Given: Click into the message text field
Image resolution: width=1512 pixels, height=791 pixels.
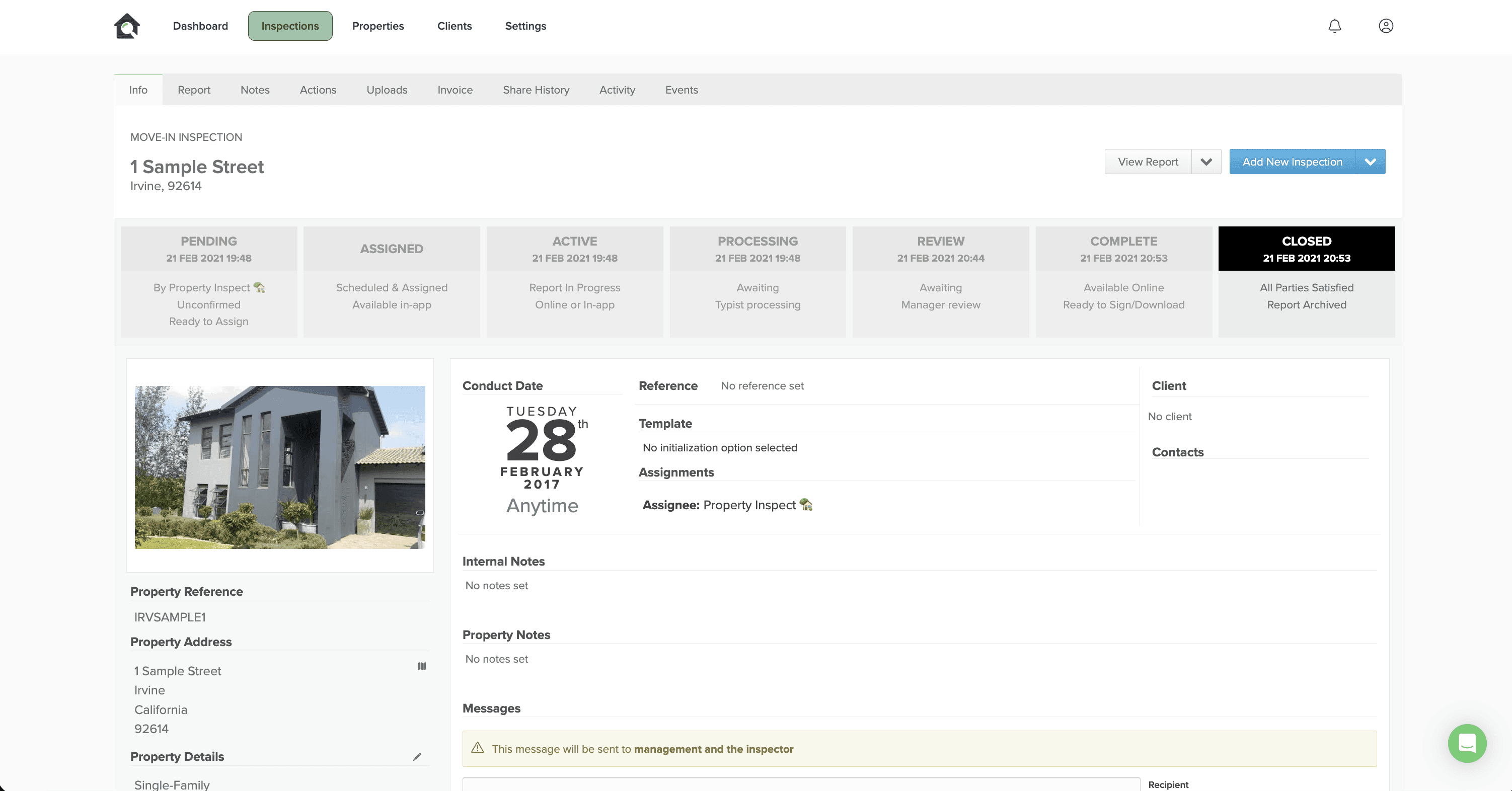Looking at the screenshot, I should 801,784.
